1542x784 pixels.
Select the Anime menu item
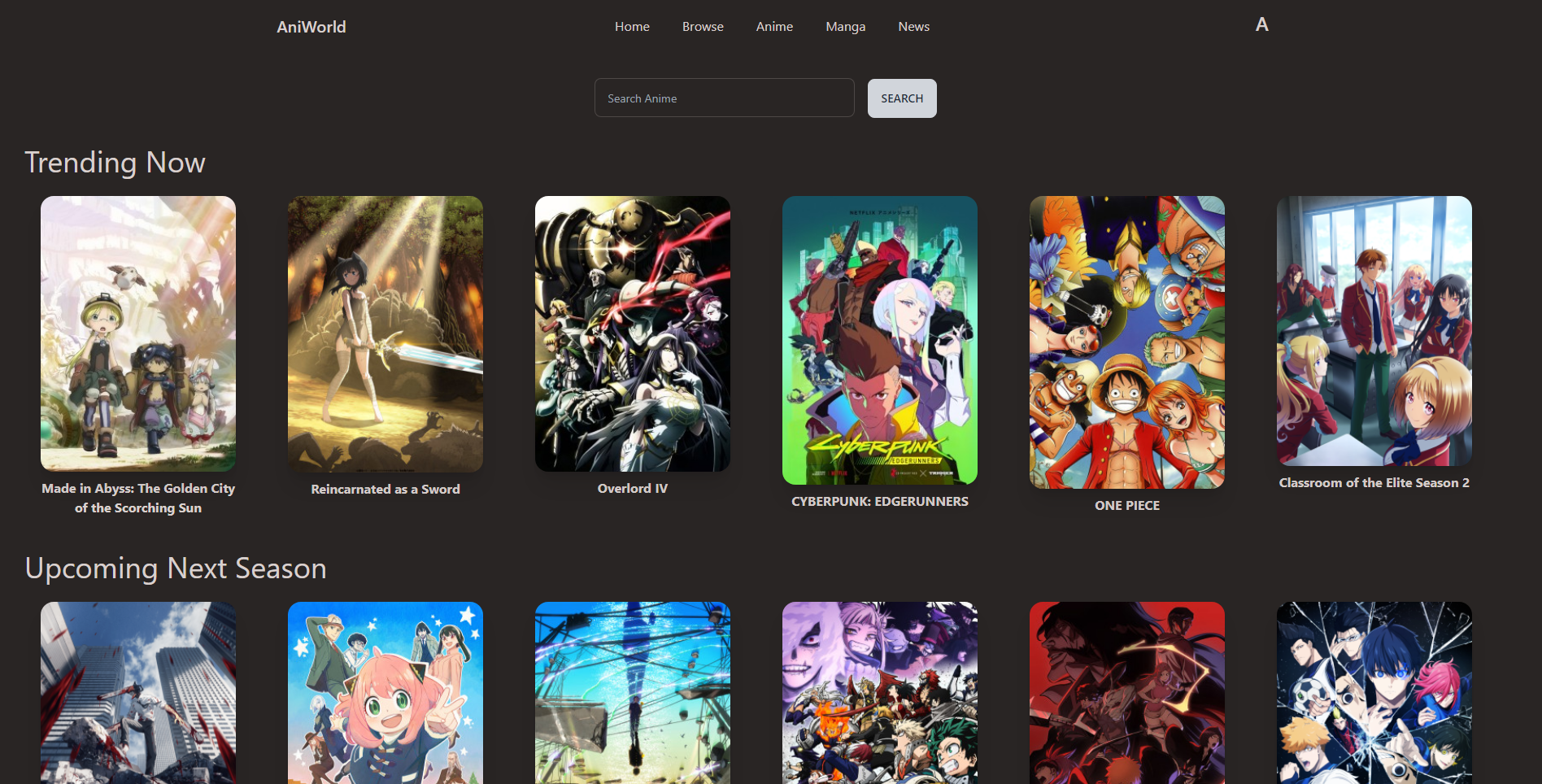[774, 27]
